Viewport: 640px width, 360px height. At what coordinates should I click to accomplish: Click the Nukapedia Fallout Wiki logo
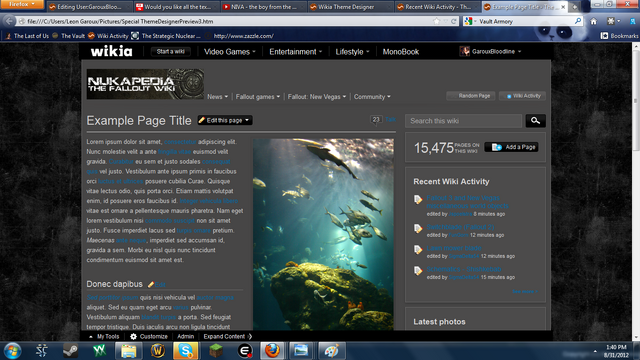click(145, 84)
